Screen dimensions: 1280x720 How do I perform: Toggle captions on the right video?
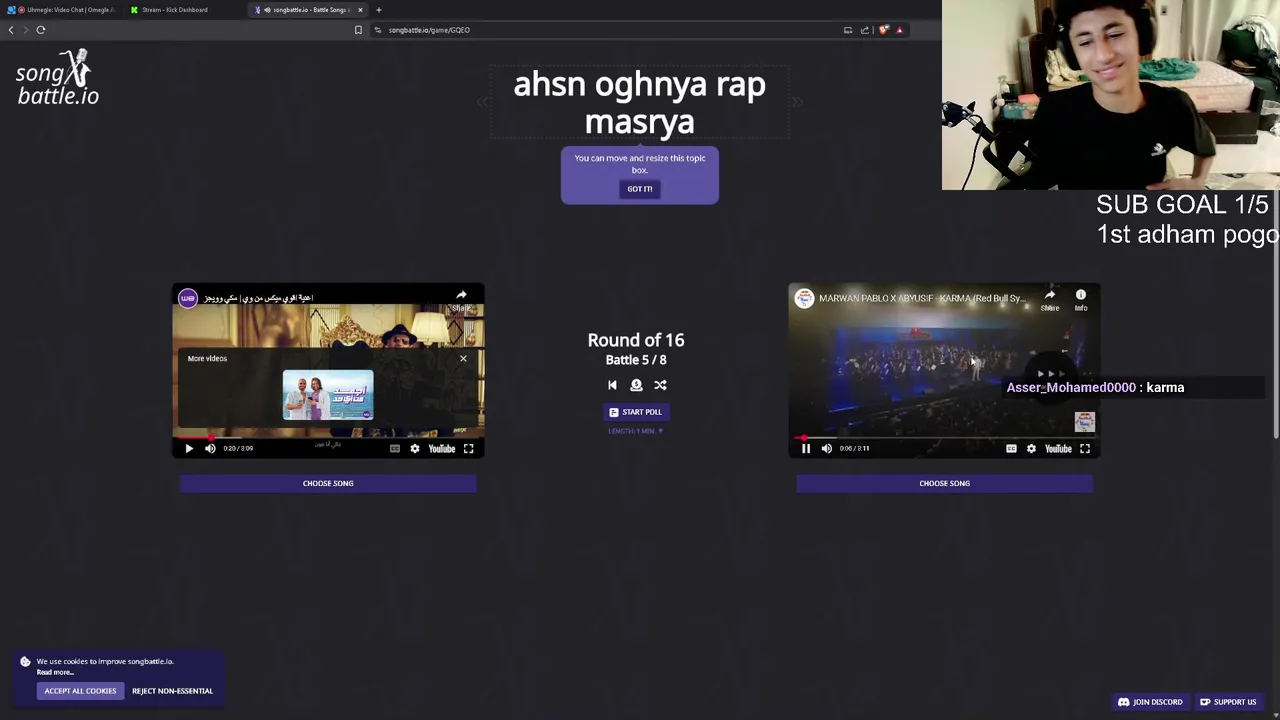[1011, 449]
